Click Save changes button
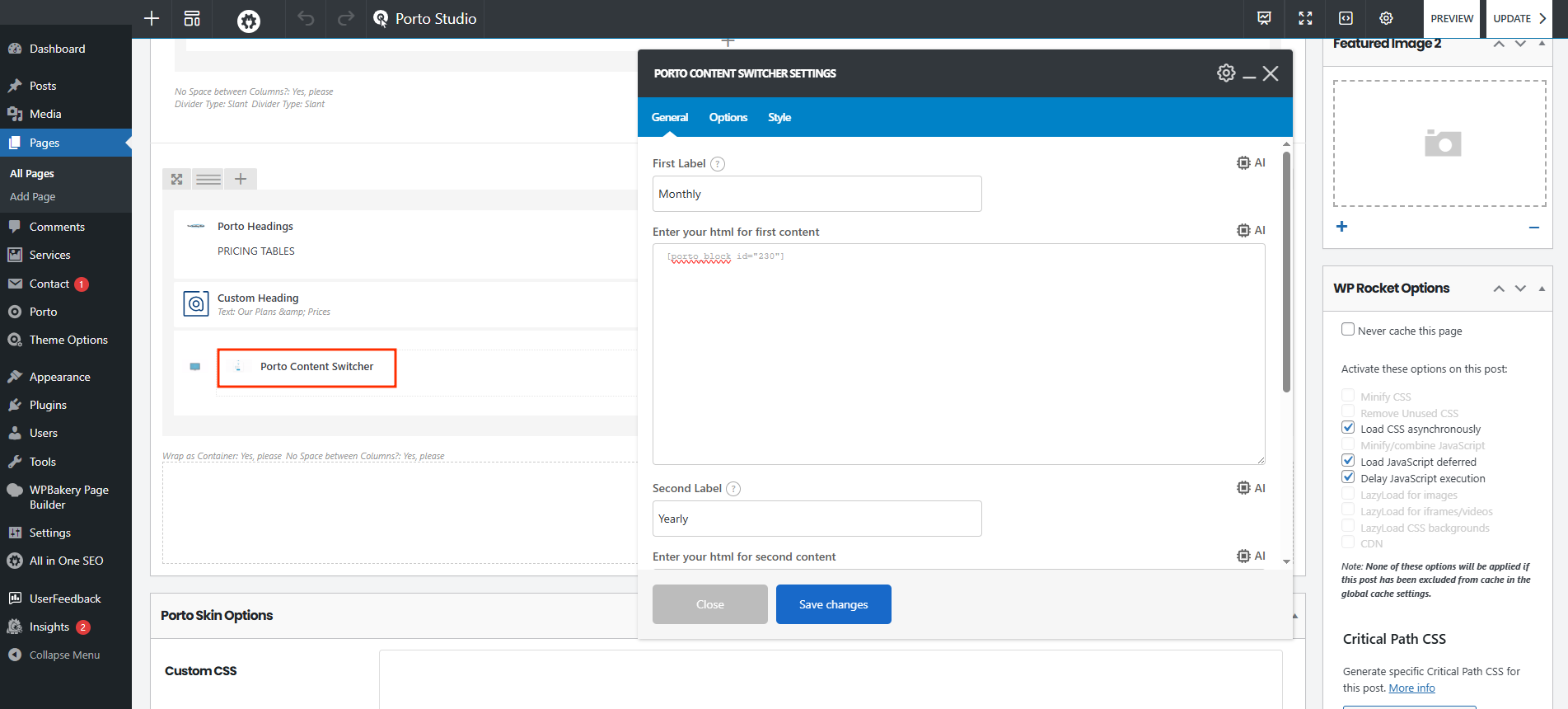The height and width of the screenshot is (709, 1568). click(834, 604)
